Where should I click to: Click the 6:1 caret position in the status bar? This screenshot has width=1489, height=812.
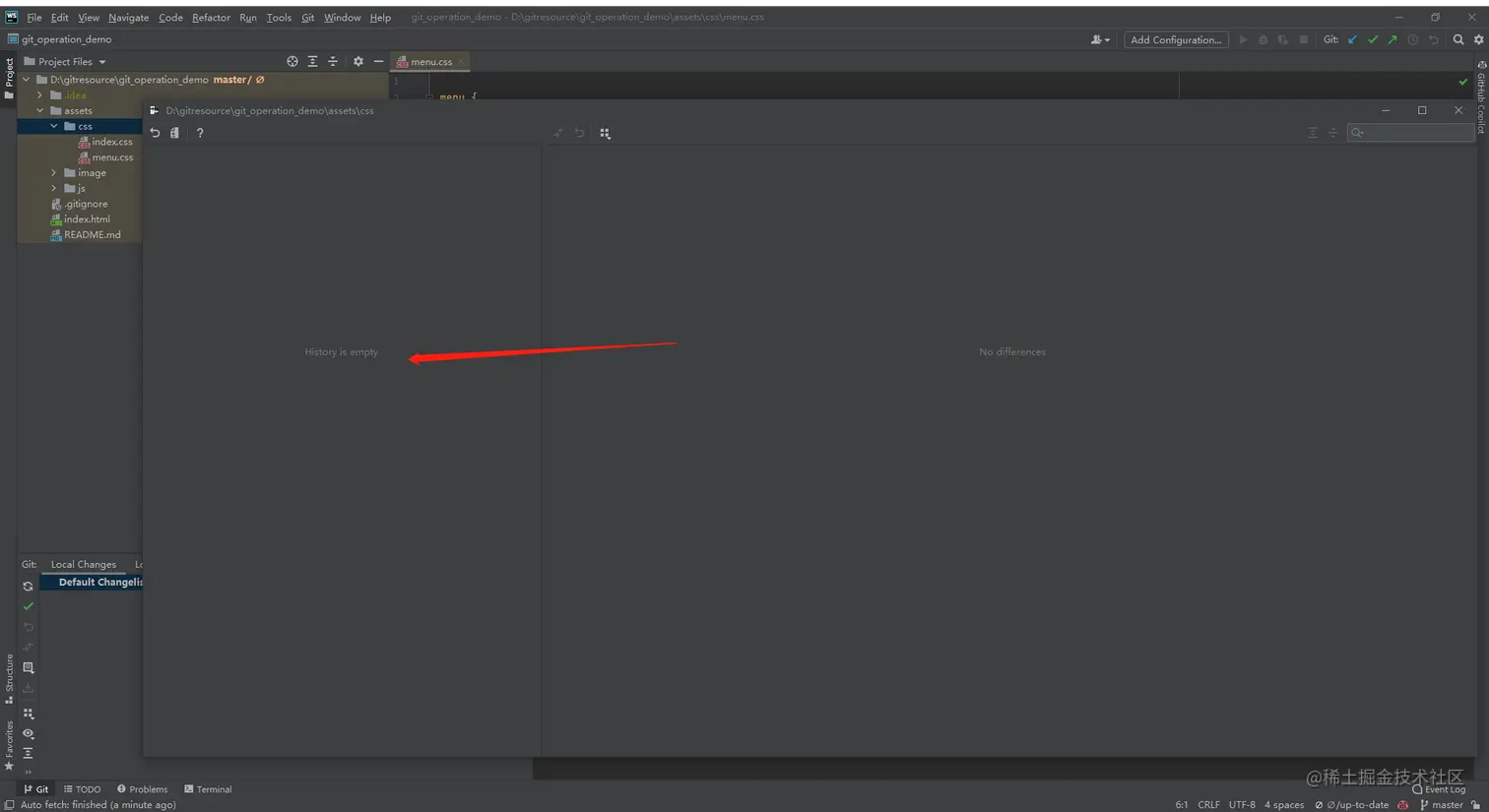pos(1181,805)
